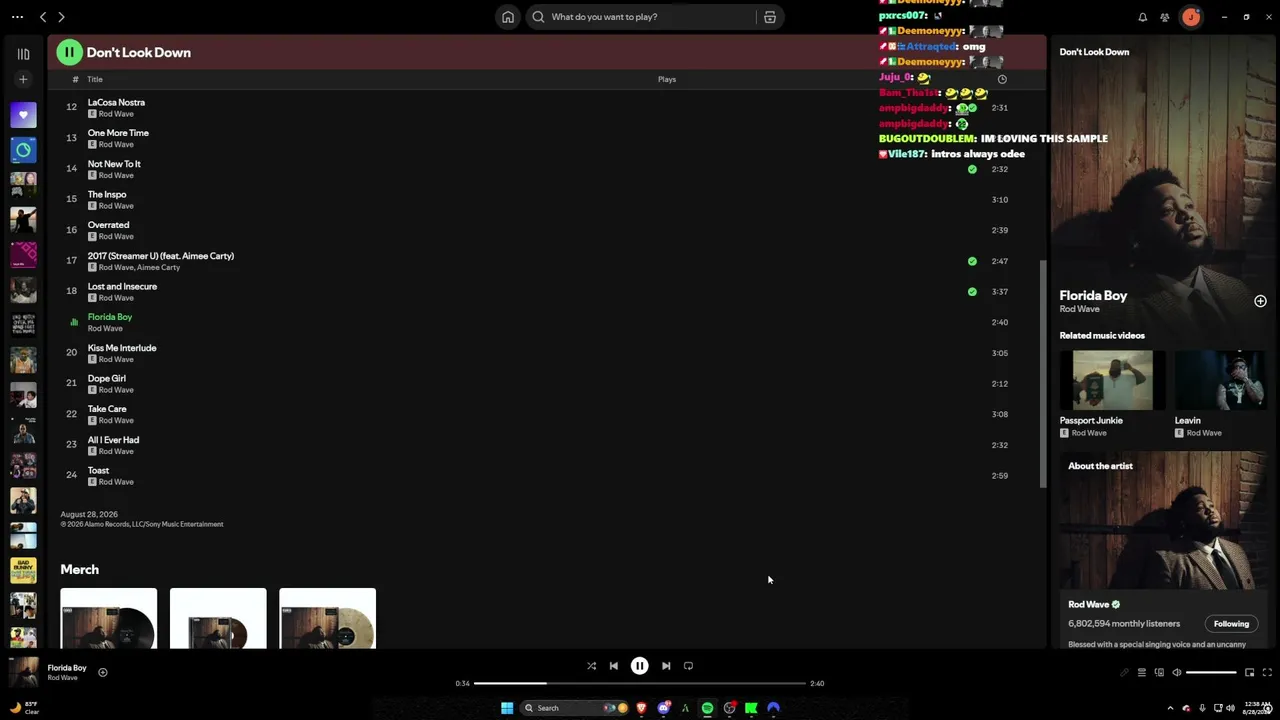Select the track 'The Inspo'

107,195
